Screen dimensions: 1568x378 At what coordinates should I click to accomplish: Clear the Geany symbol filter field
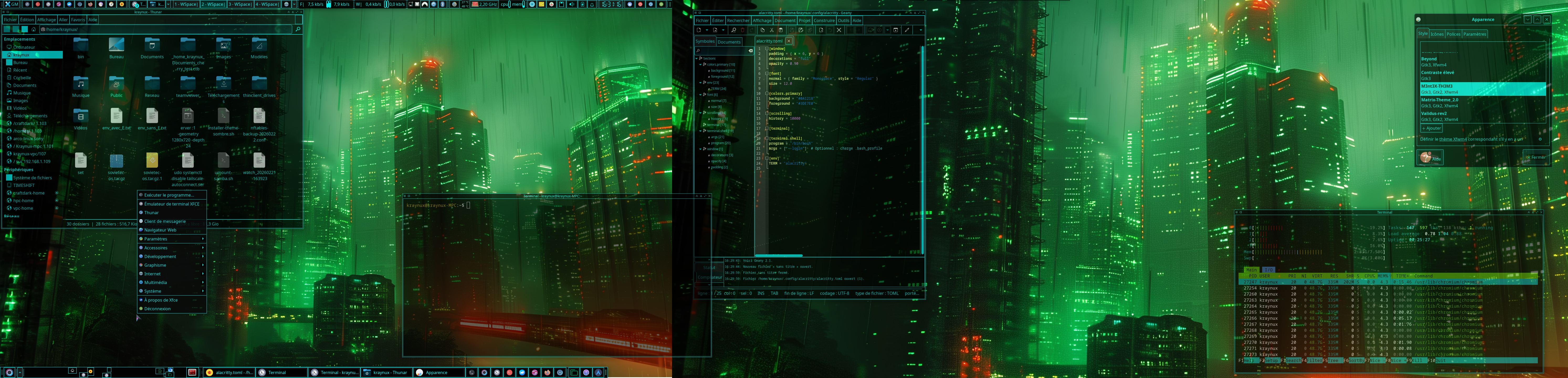751,50
